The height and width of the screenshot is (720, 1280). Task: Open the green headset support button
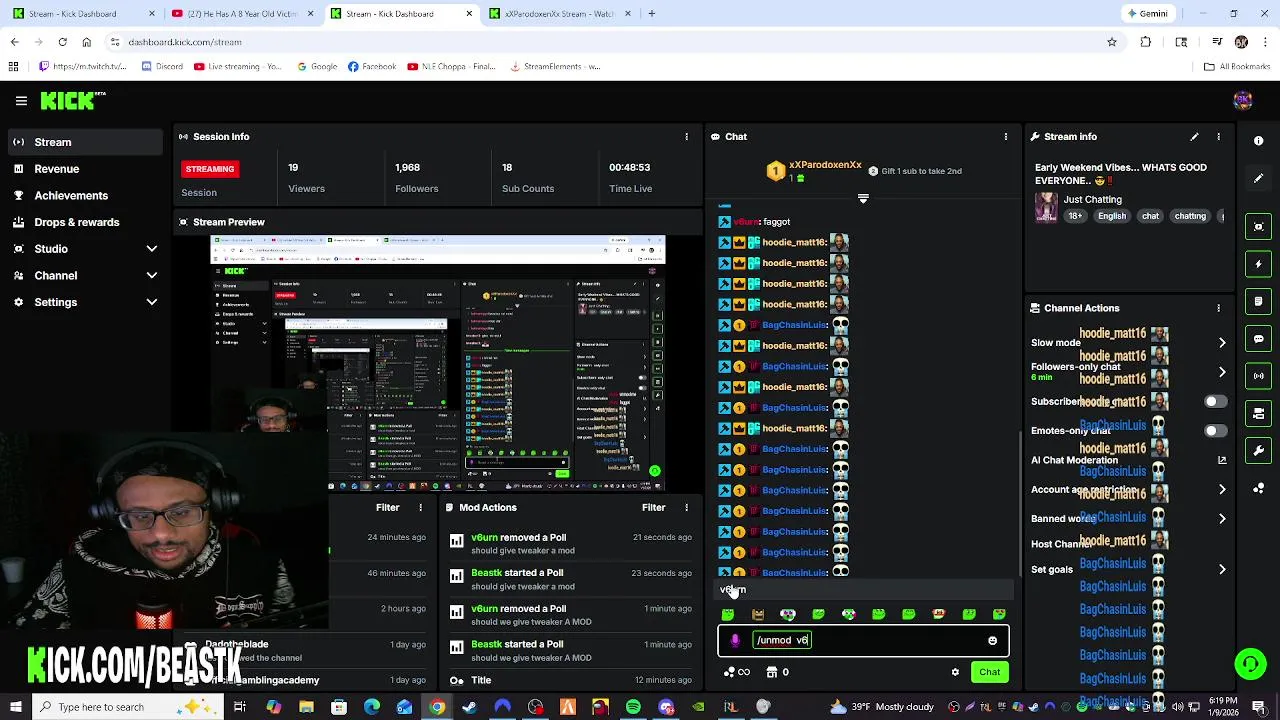(x=1250, y=664)
